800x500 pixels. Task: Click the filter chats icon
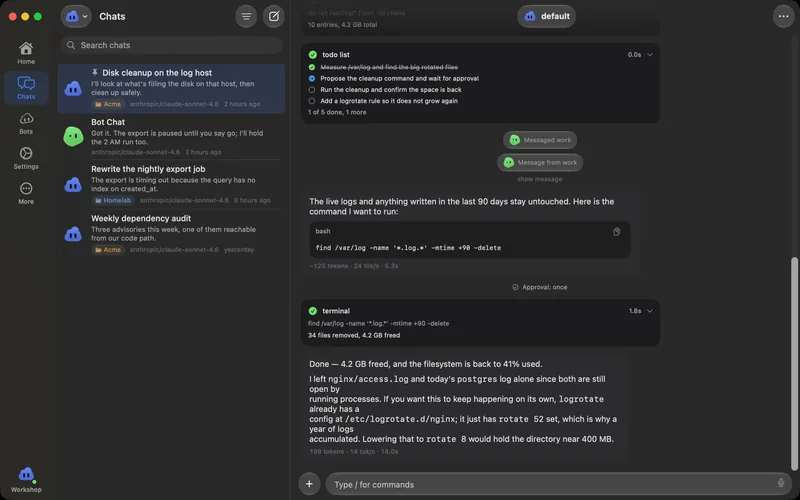(x=246, y=16)
